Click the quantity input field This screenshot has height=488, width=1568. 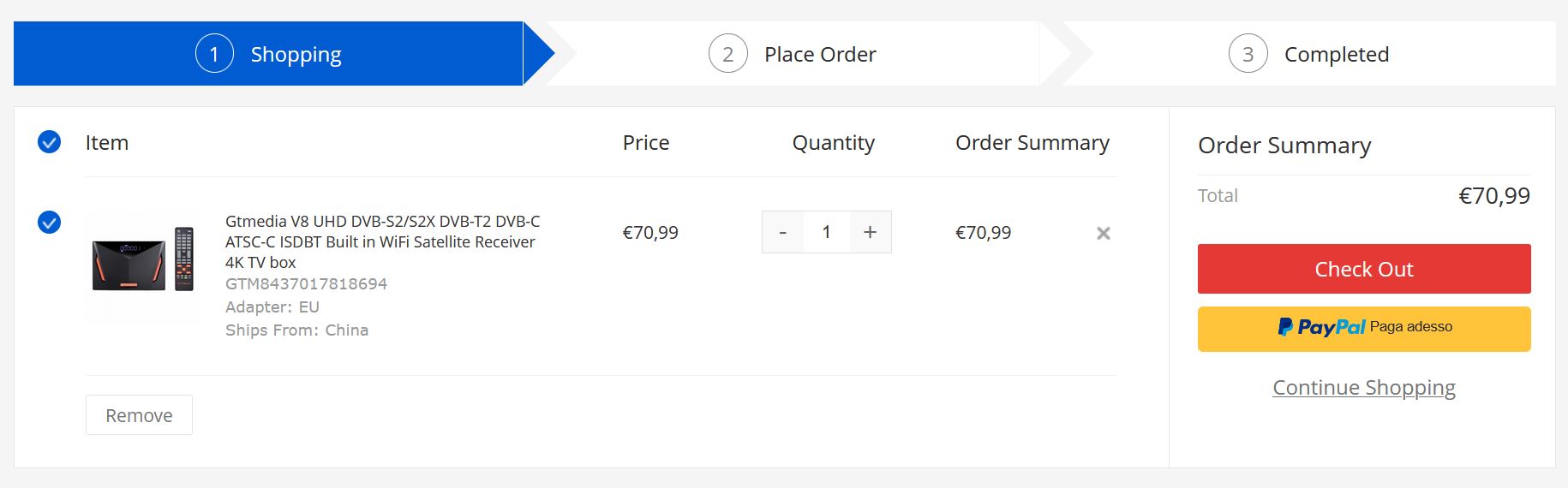tap(826, 232)
